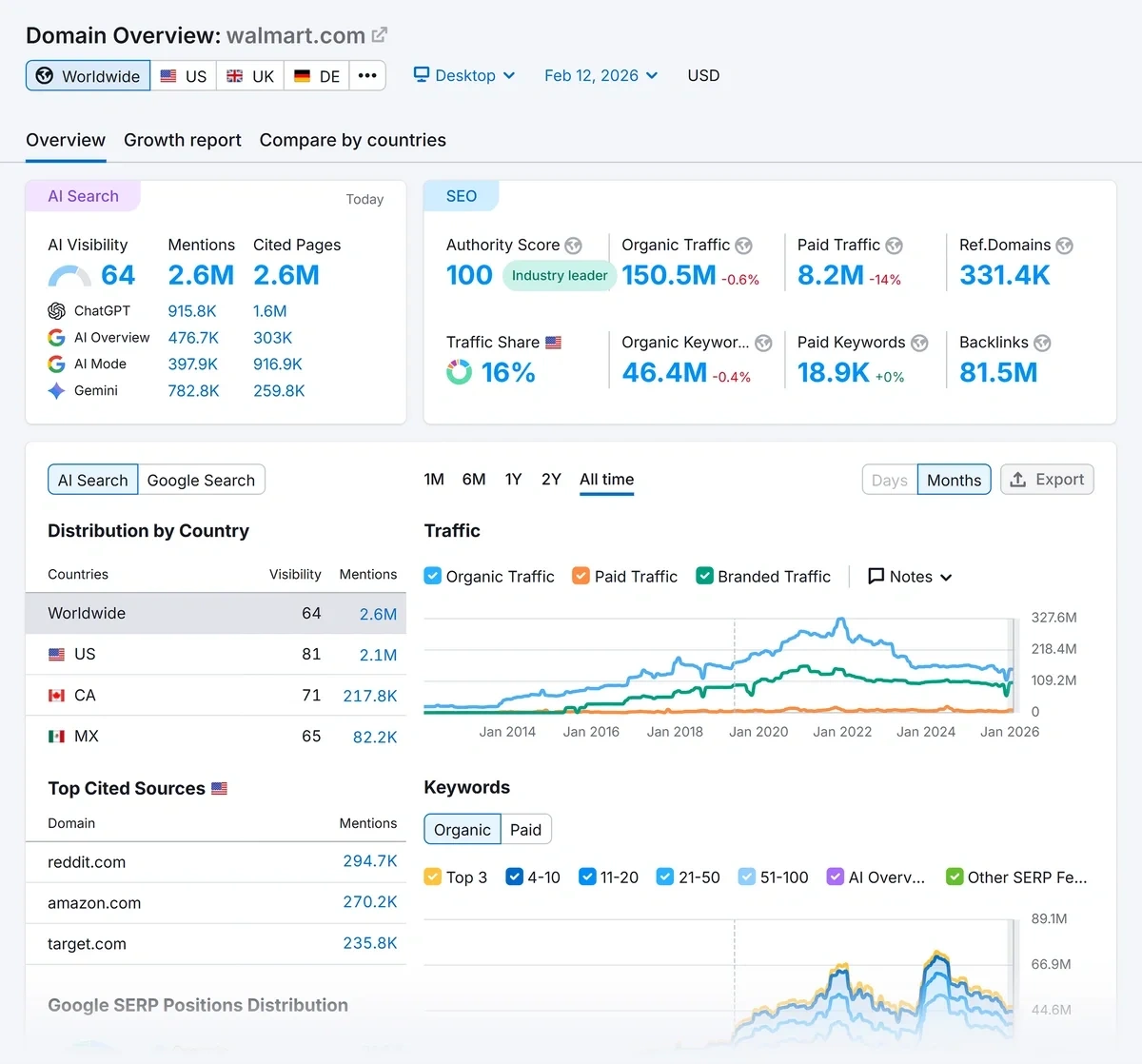Viewport: 1142px width, 1064px height.
Task: Click the info icon beside Authority Score
Action: tap(574, 245)
